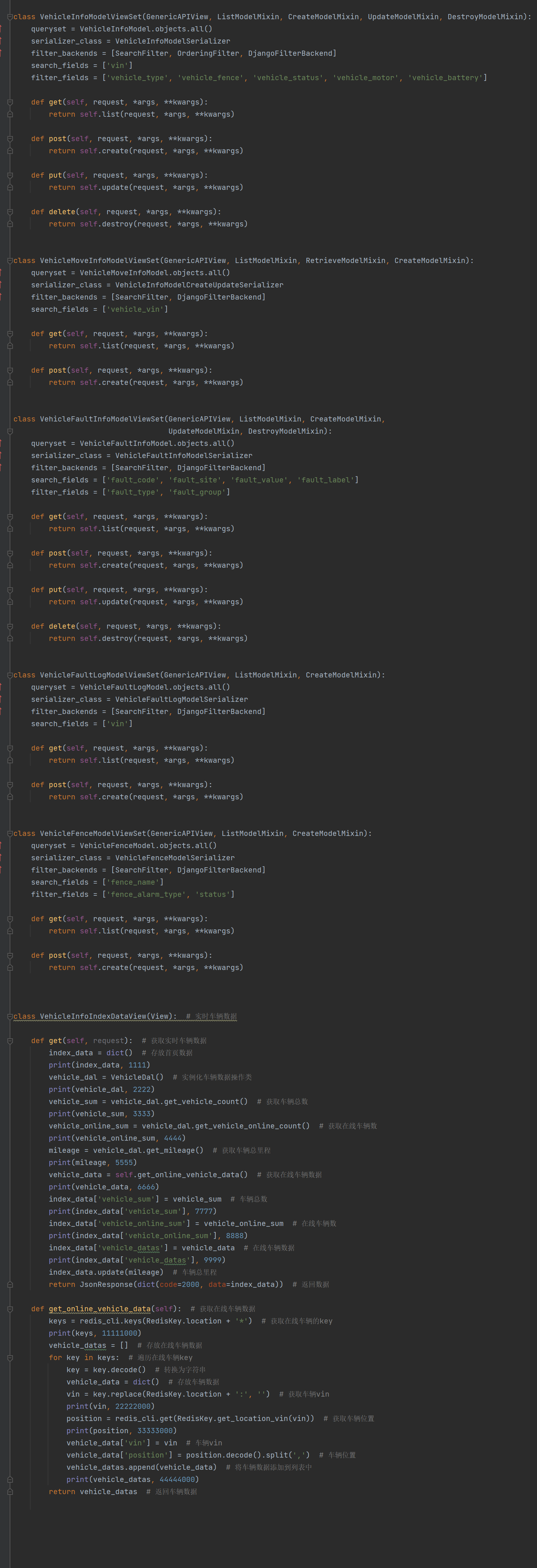Screen dimensions: 537x1568
Task: Click index_data.update(mileage) statement
Action: click(x=106, y=1272)
